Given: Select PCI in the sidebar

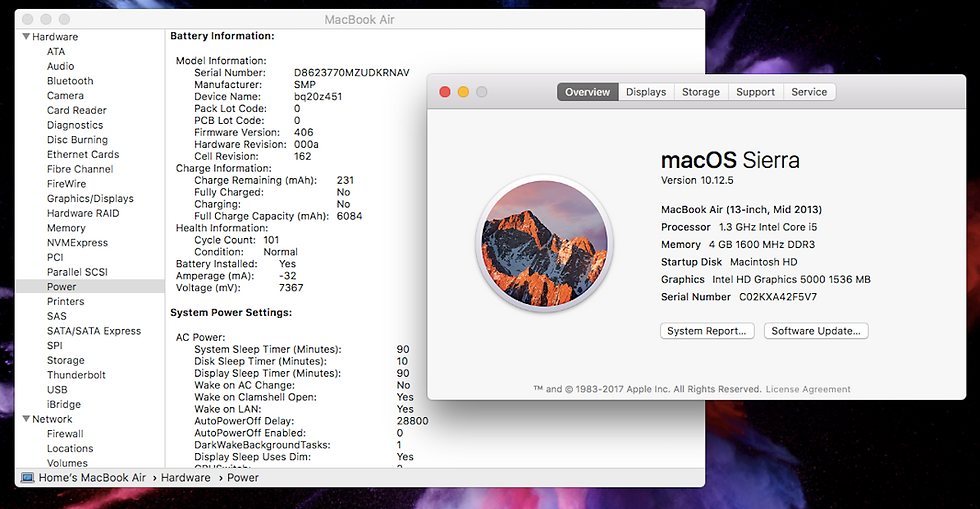Looking at the screenshot, I should [55, 258].
